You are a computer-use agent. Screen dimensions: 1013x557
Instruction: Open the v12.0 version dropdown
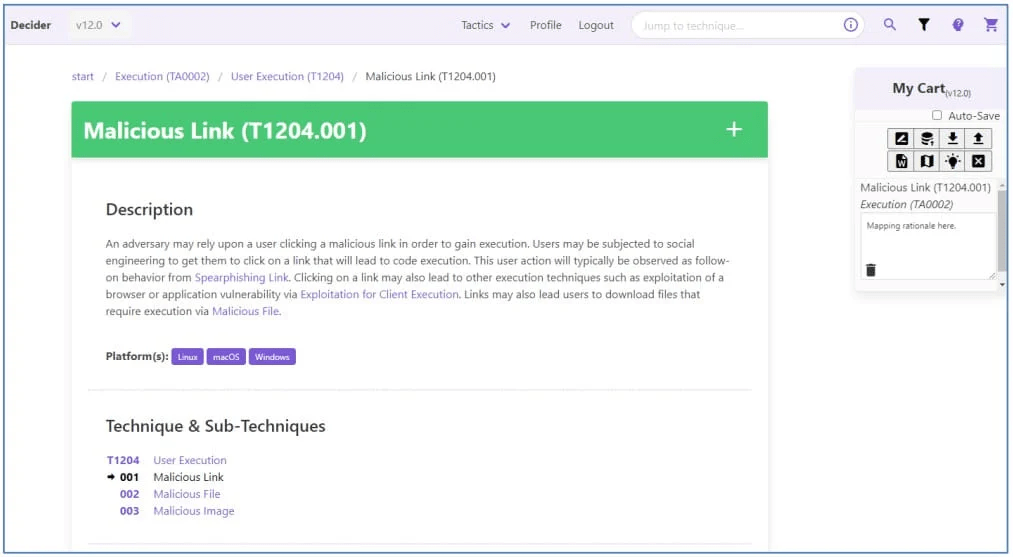pos(98,25)
